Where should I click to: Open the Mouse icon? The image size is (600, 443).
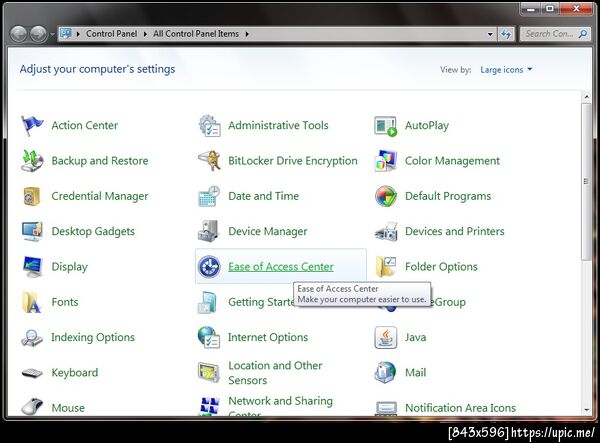32,406
